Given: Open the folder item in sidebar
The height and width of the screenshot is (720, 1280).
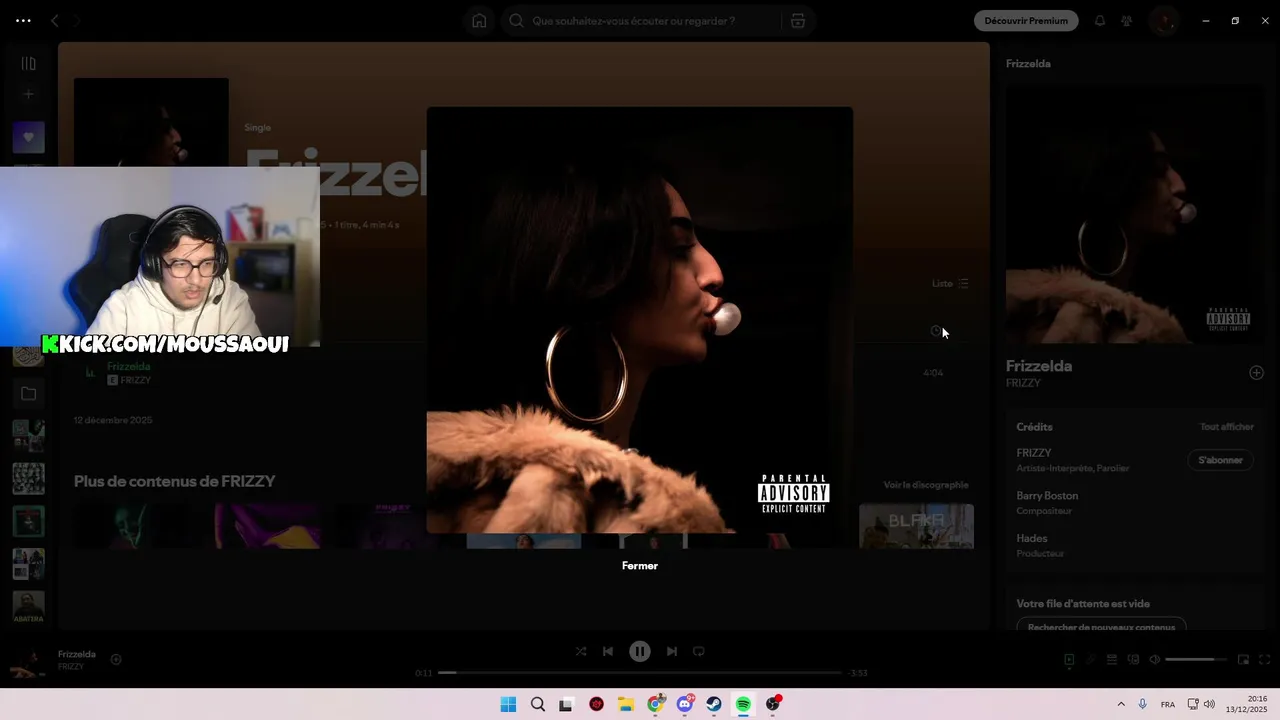Looking at the screenshot, I should [x=29, y=394].
